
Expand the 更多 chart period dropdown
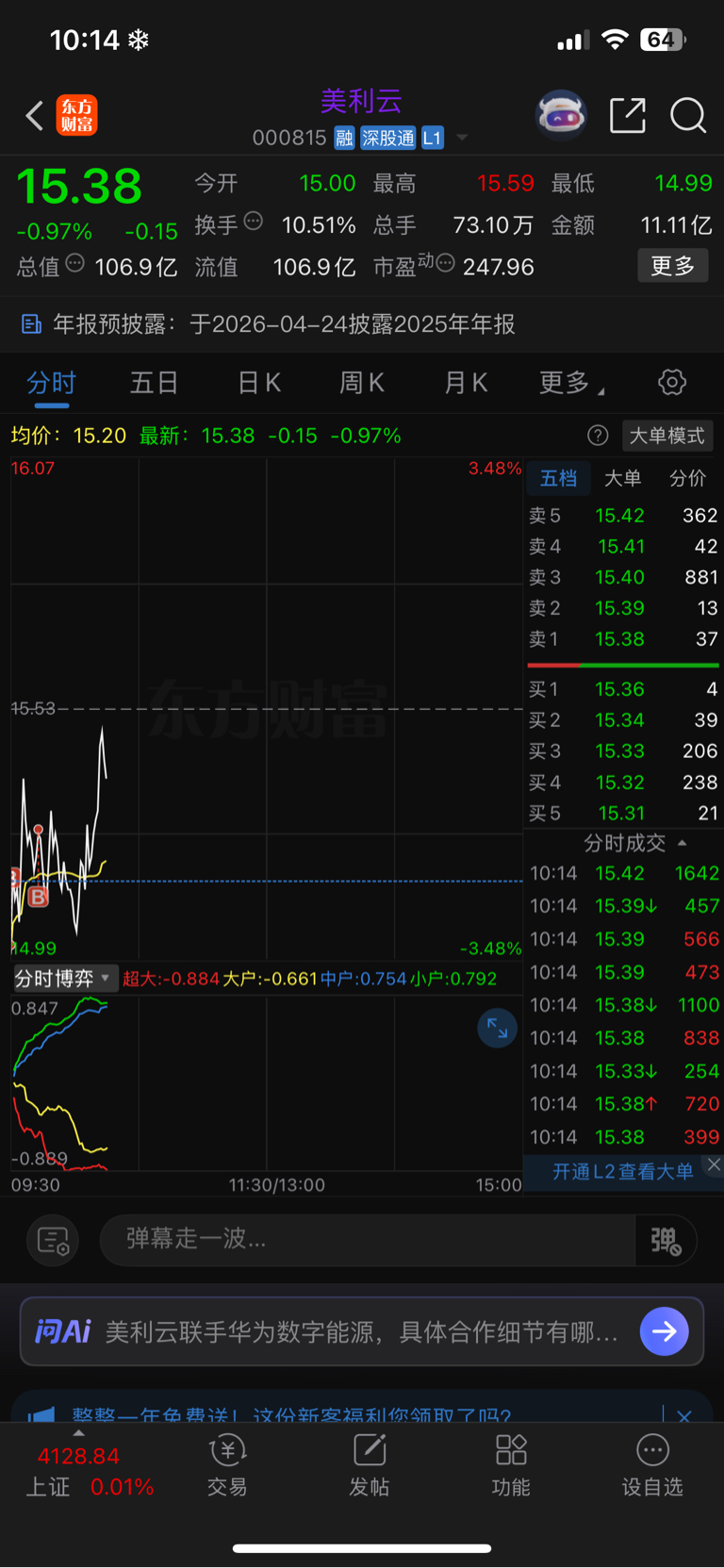(571, 383)
